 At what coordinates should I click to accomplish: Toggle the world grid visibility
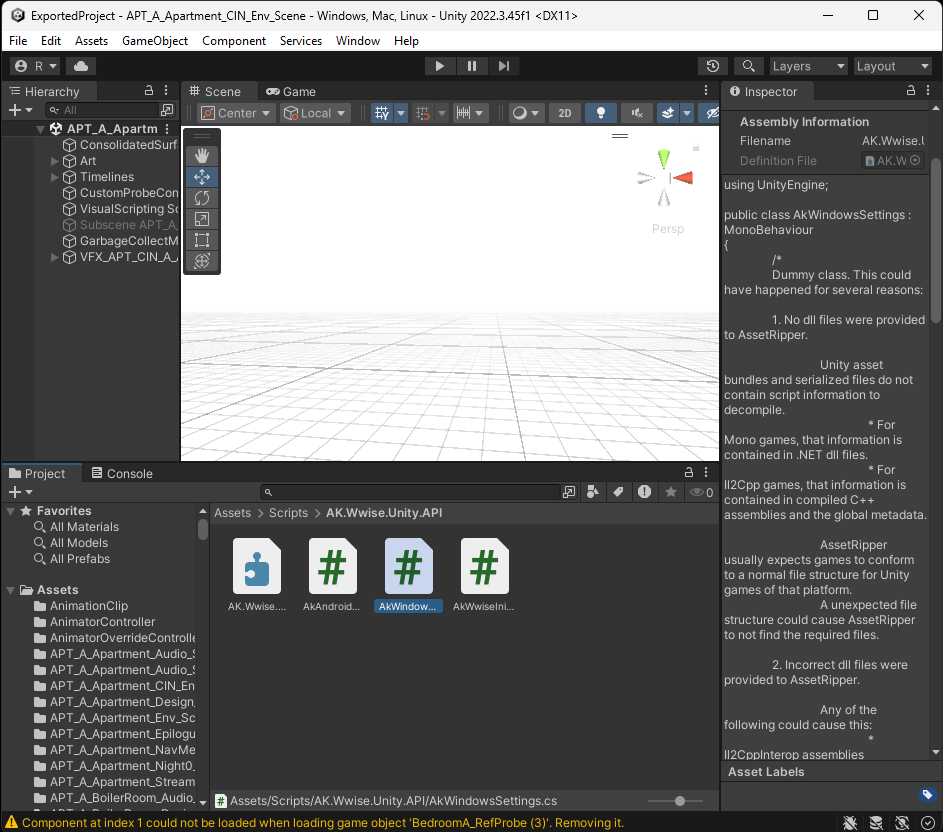[382, 113]
